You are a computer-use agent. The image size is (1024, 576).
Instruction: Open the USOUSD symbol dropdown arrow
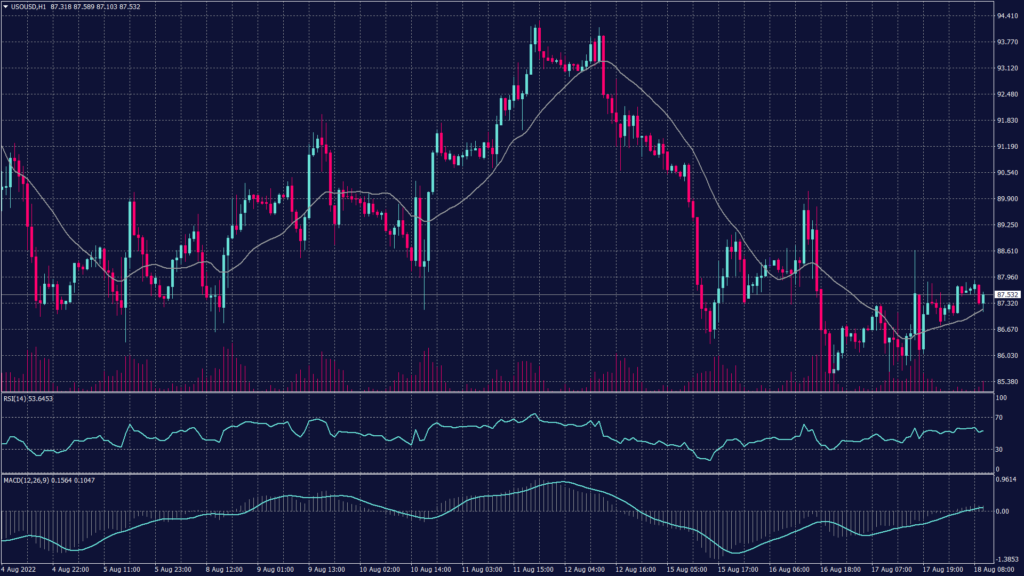(8, 6)
